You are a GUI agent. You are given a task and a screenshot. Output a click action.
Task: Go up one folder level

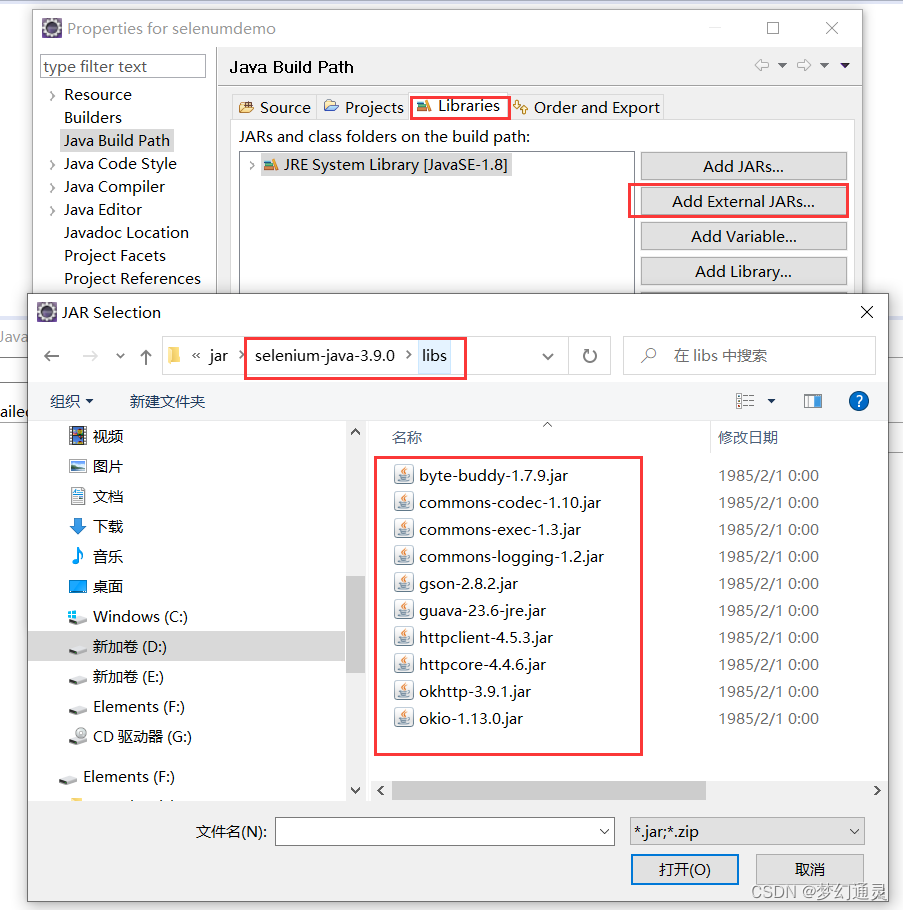146,356
